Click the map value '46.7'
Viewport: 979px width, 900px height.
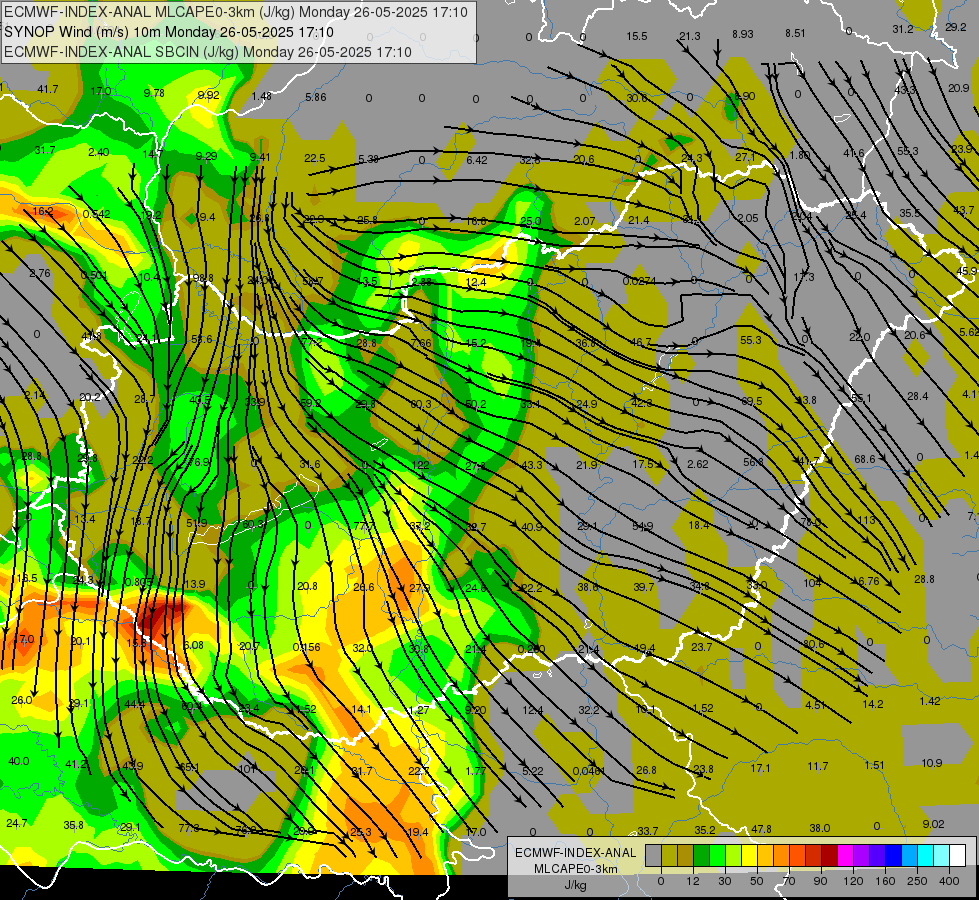pyautogui.click(x=641, y=342)
